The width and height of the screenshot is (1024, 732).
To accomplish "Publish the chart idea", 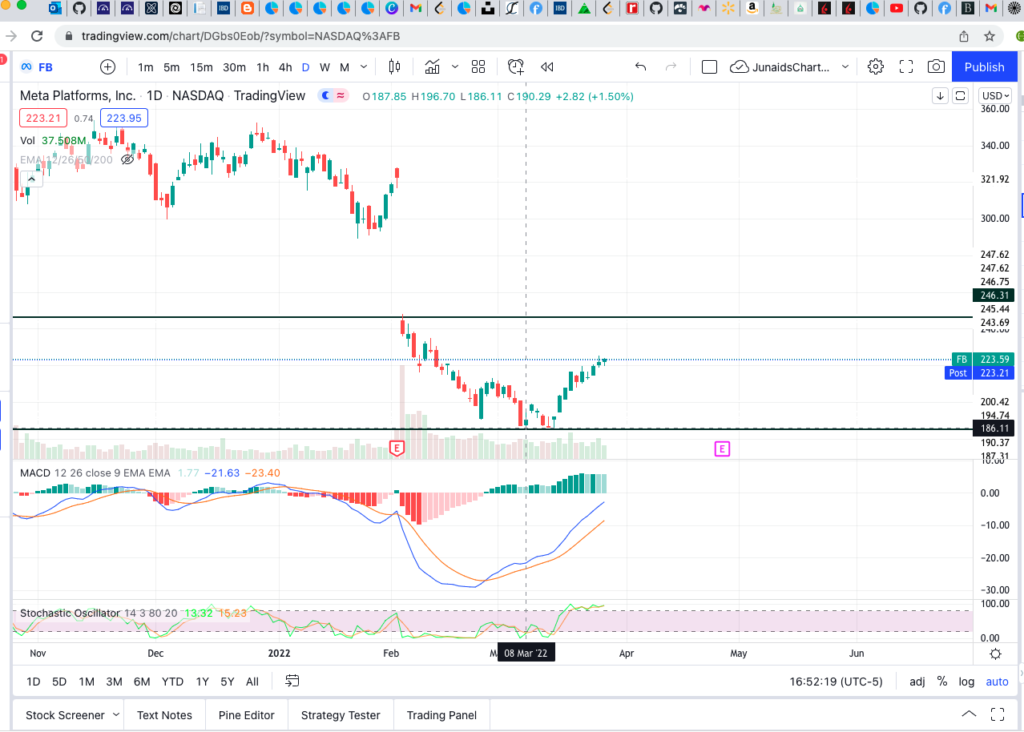I will click(984, 67).
